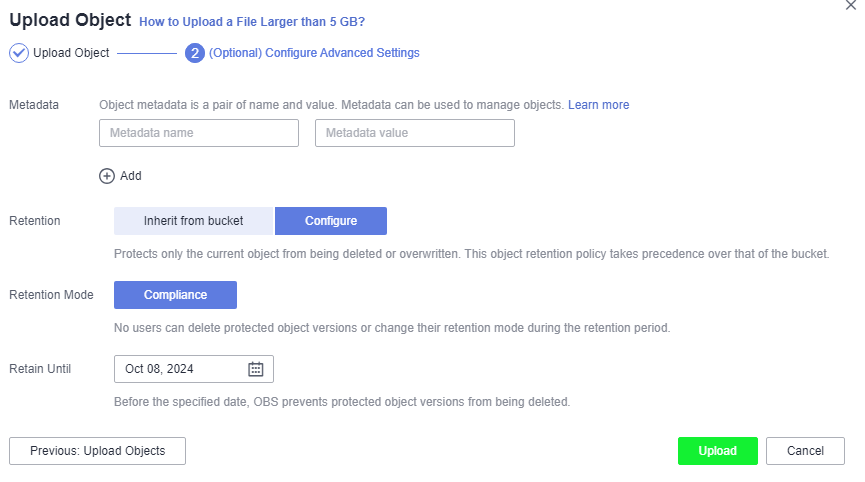
Task: Click the Oct 08, 2024 date text
Action: click(159, 369)
